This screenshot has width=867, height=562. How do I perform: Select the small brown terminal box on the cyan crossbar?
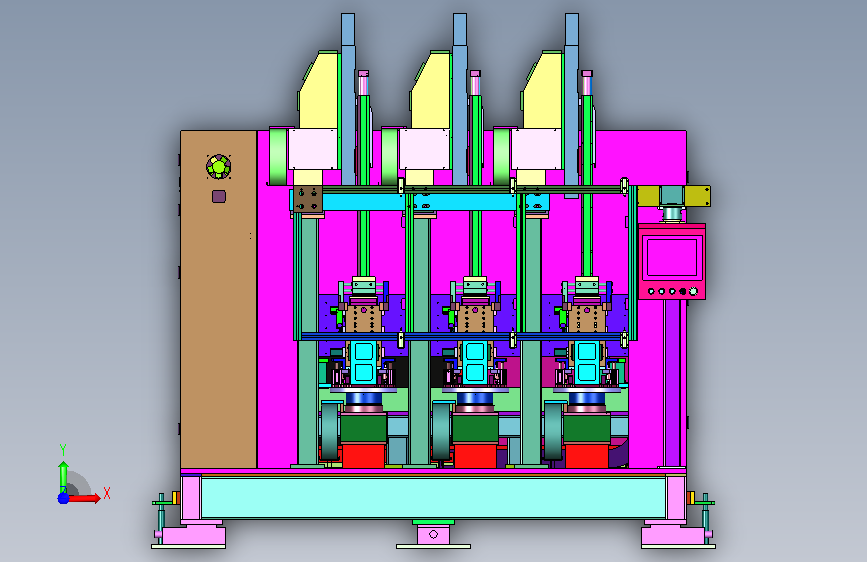[307, 200]
